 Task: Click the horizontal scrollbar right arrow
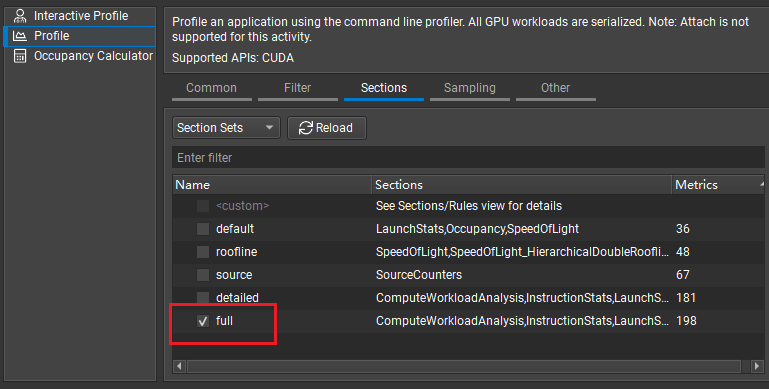click(757, 366)
